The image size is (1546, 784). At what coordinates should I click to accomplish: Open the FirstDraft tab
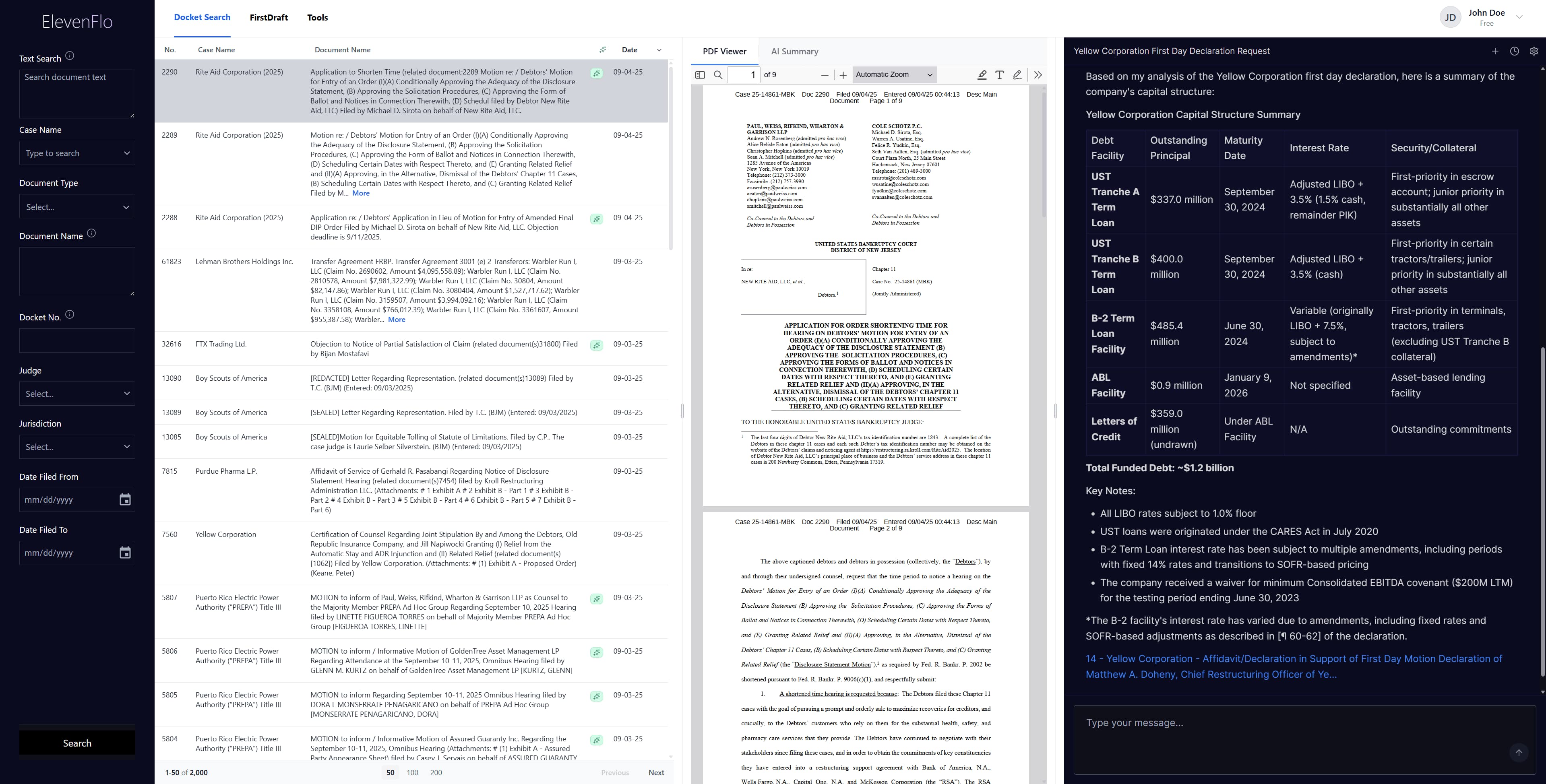[x=268, y=18]
